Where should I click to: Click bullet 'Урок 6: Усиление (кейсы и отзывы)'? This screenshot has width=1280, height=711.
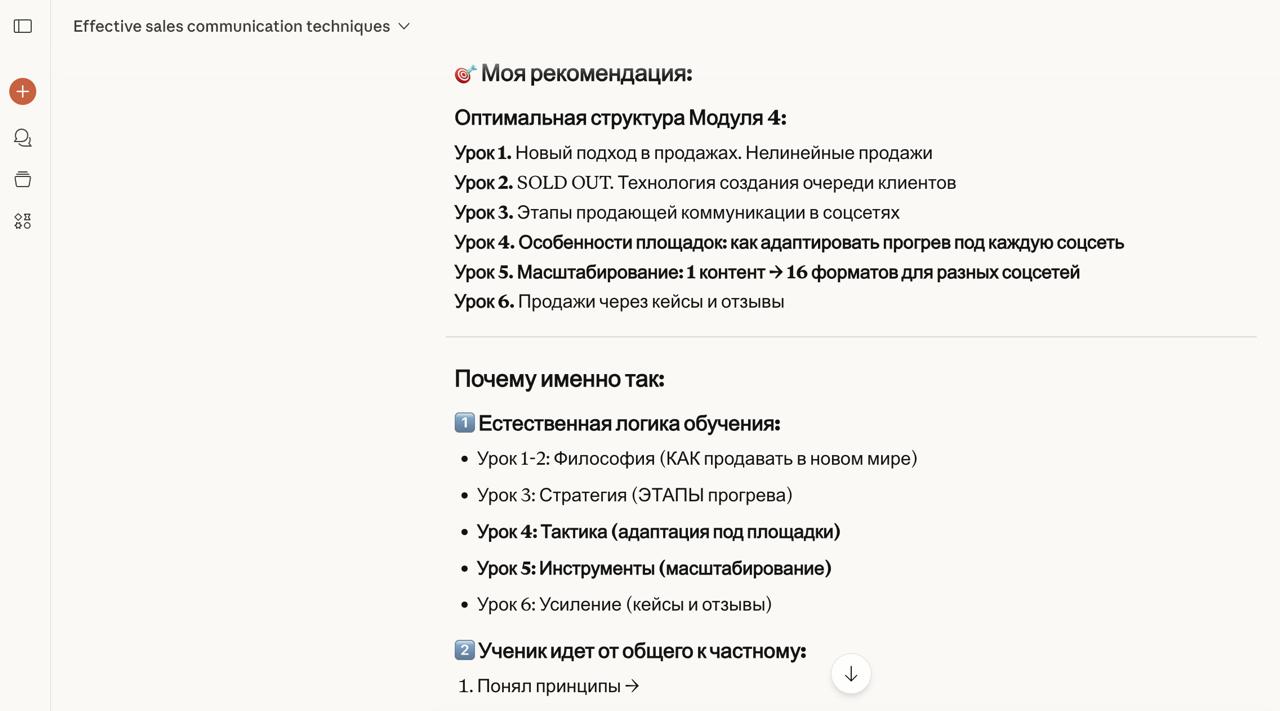click(x=624, y=604)
